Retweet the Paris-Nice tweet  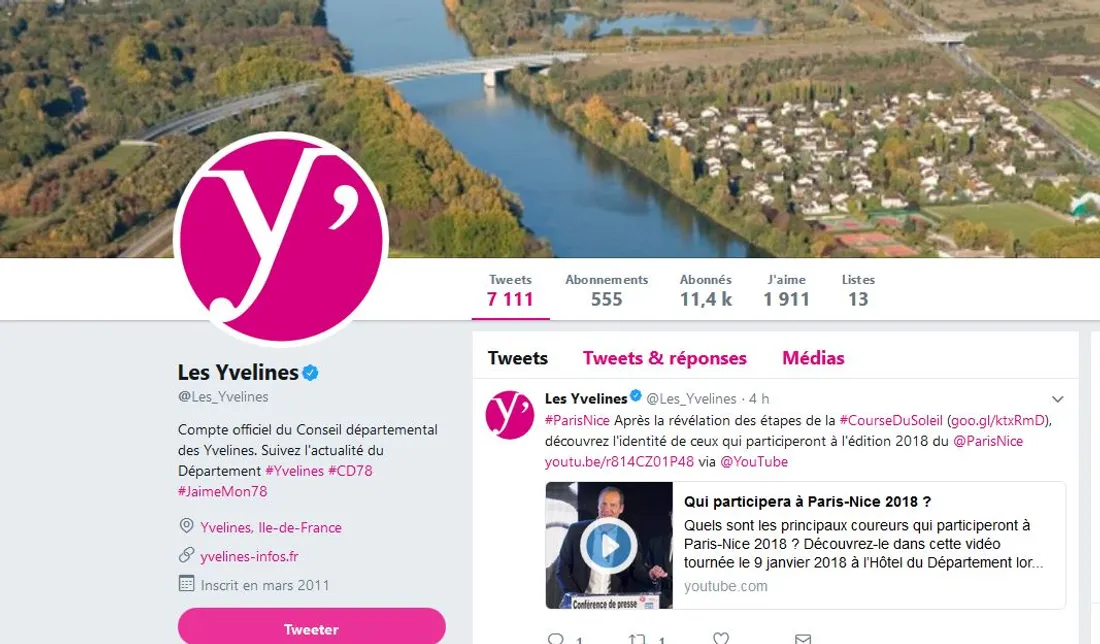637,639
